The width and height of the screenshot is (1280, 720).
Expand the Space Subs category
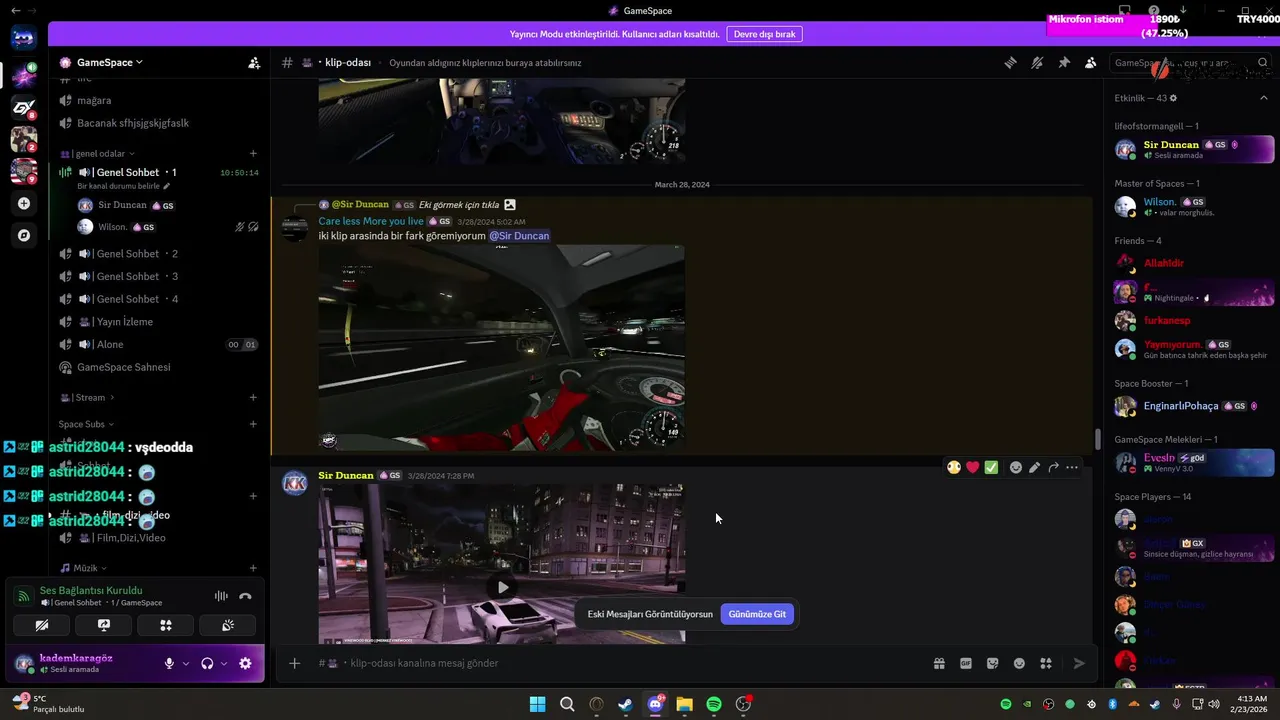point(86,424)
